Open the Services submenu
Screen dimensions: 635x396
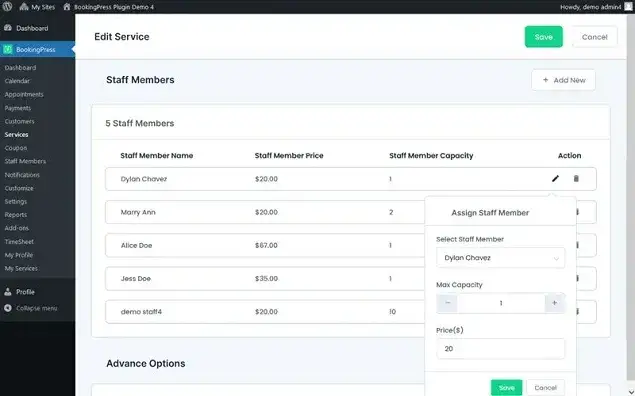[x=16, y=134]
